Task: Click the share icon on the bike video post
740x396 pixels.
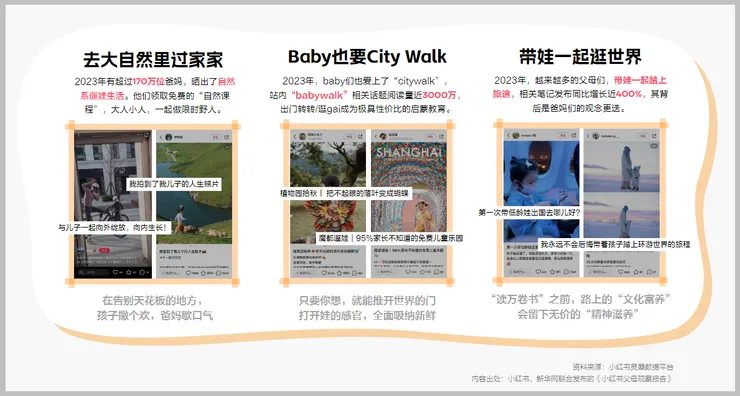Action: click(x=147, y=134)
